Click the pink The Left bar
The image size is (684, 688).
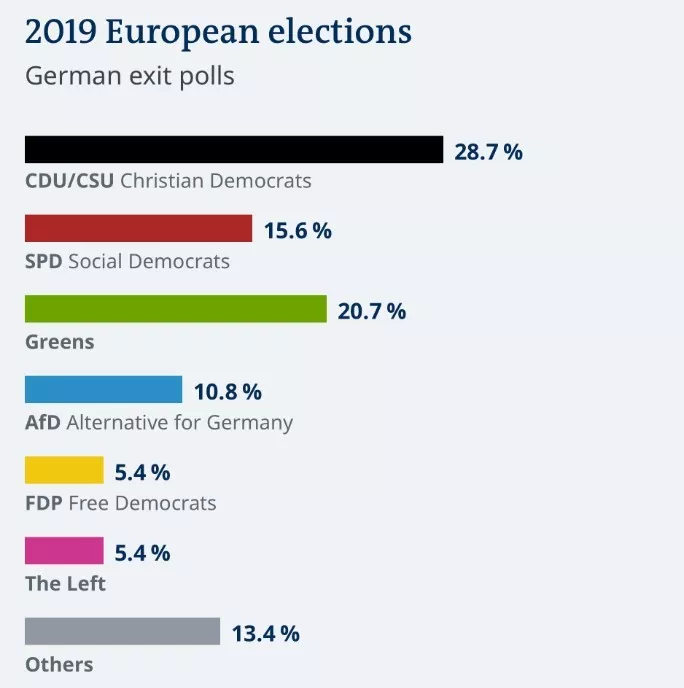pyautogui.click(x=64, y=551)
